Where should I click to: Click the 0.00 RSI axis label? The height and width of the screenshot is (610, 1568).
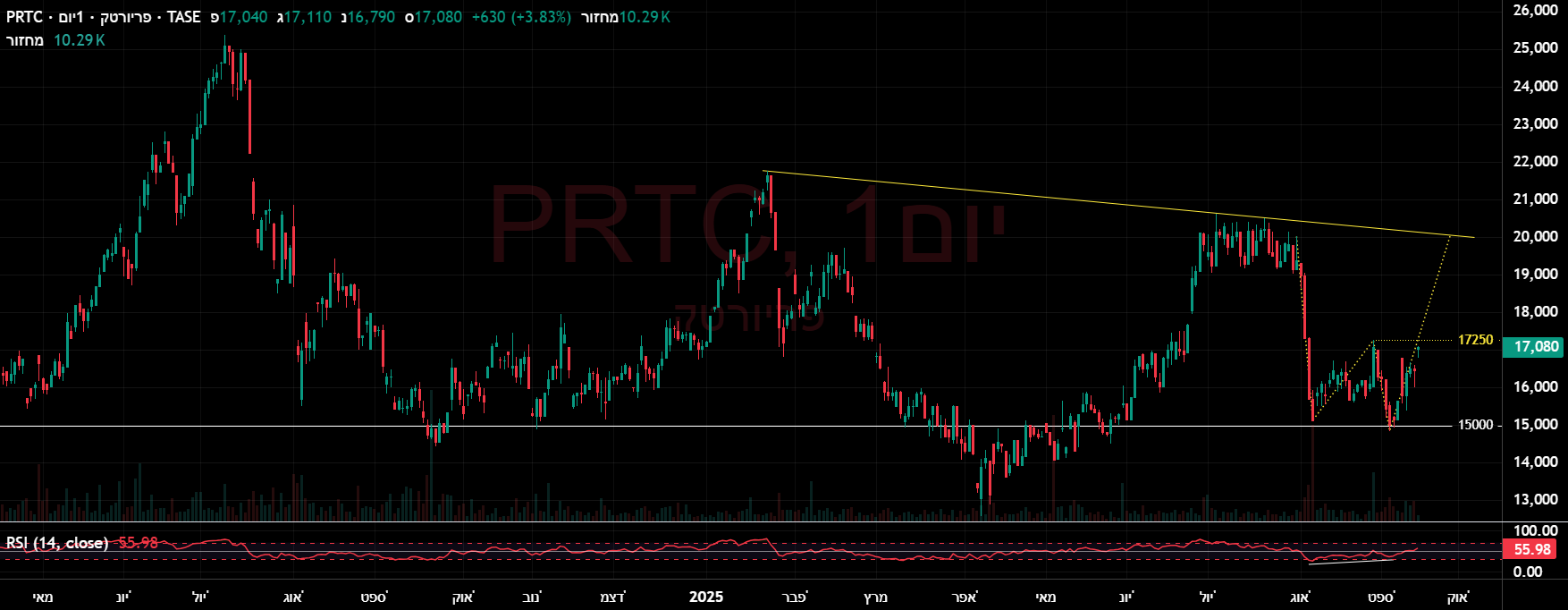[x=1528, y=572]
